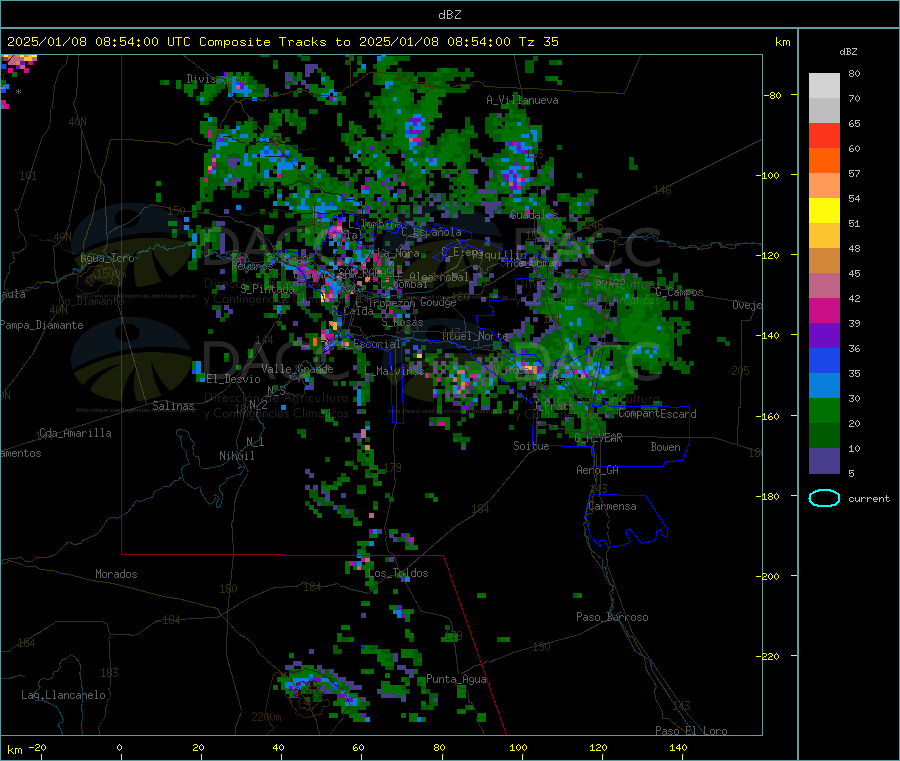Click the '60' tick on the bottom km axis
This screenshot has width=900, height=761.
358,748
